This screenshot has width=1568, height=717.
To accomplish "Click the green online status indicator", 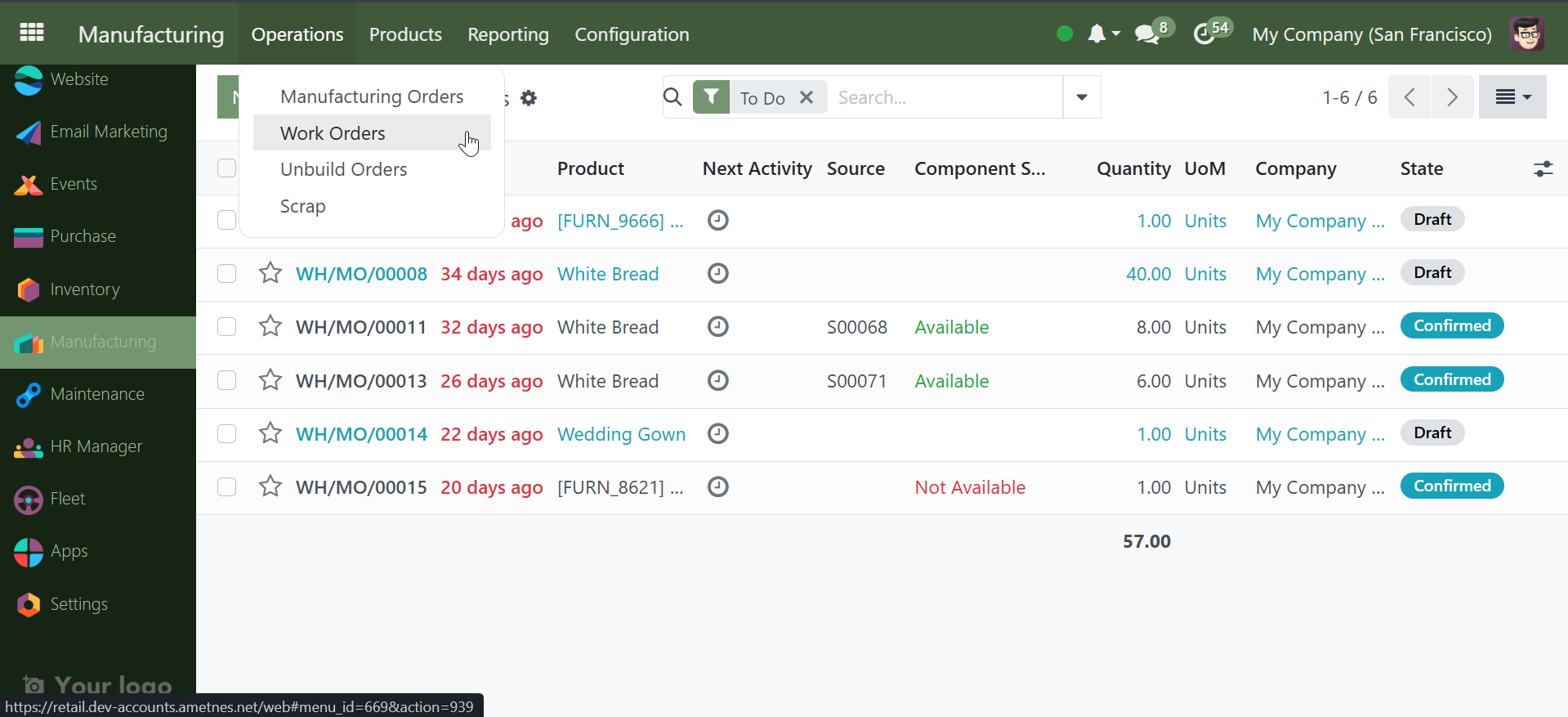I will (x=1064, y=34).
